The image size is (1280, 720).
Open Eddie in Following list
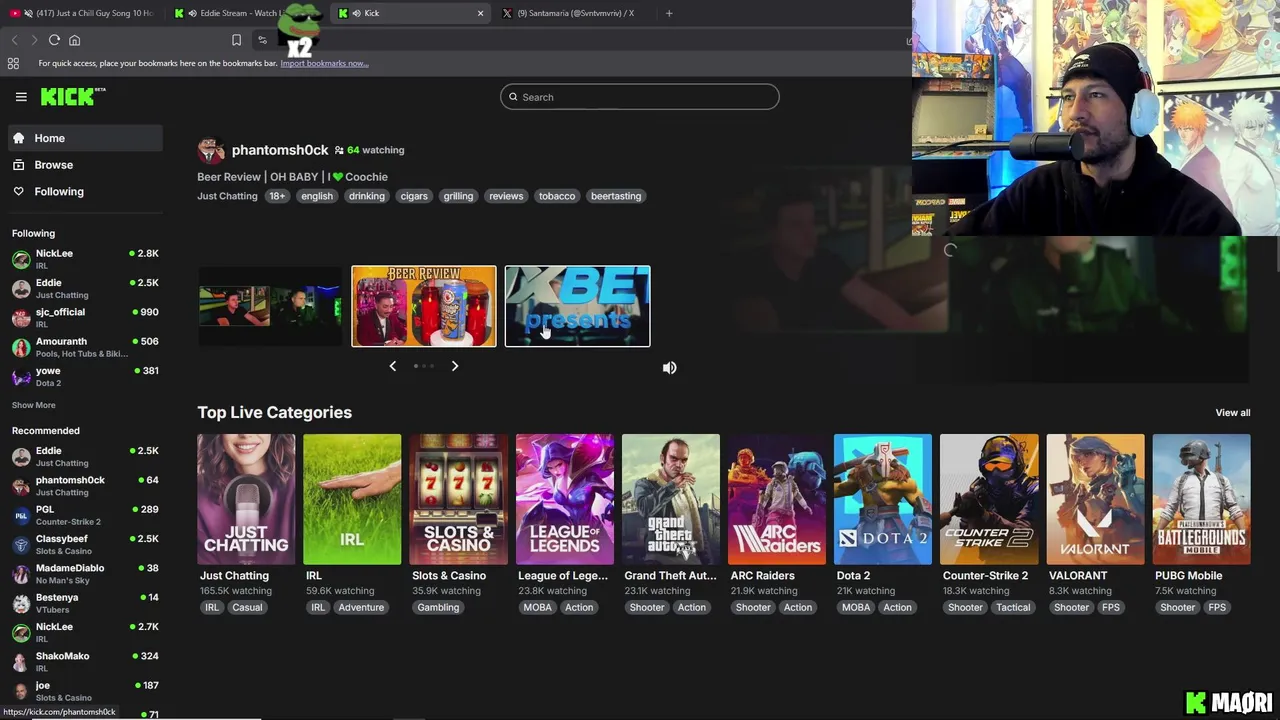click(x=85, y=288)
